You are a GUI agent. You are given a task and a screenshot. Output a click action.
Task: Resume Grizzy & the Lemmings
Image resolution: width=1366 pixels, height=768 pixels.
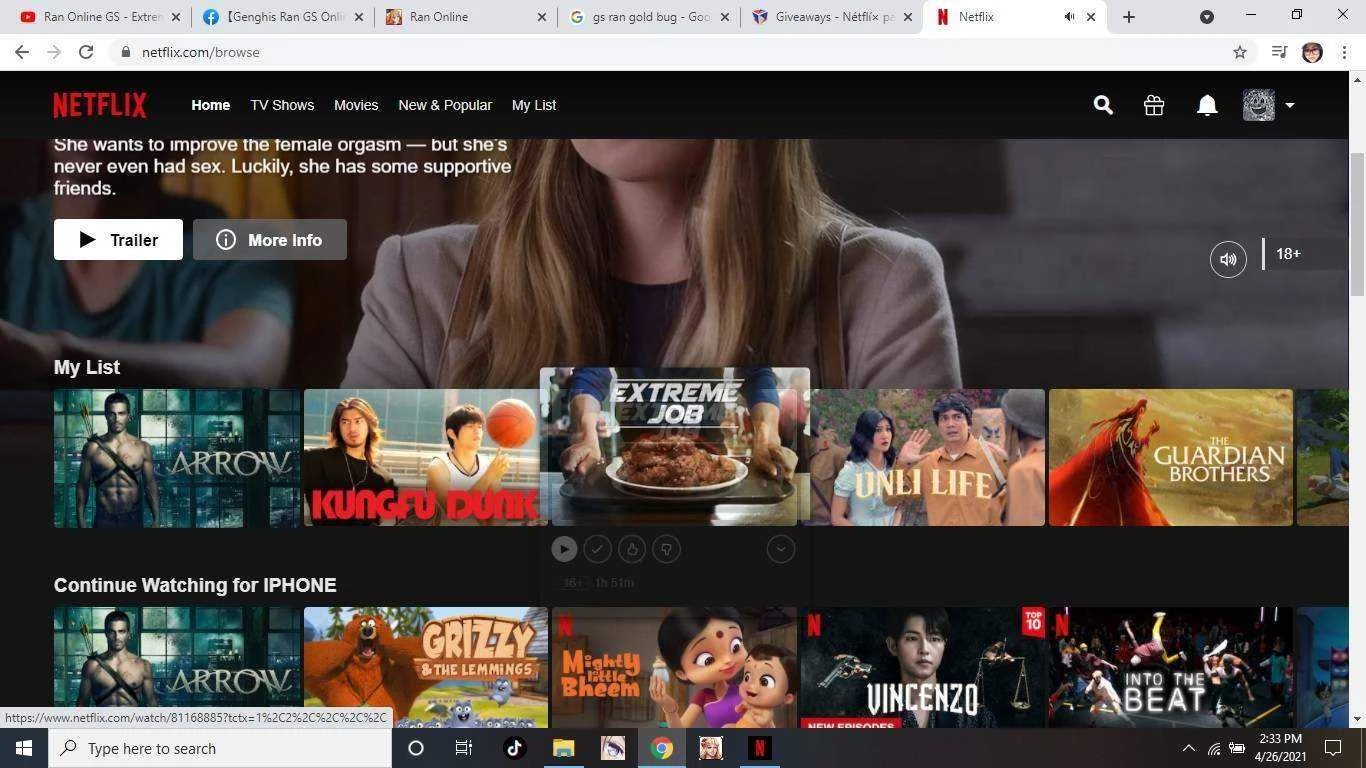[x=426, y=667]
